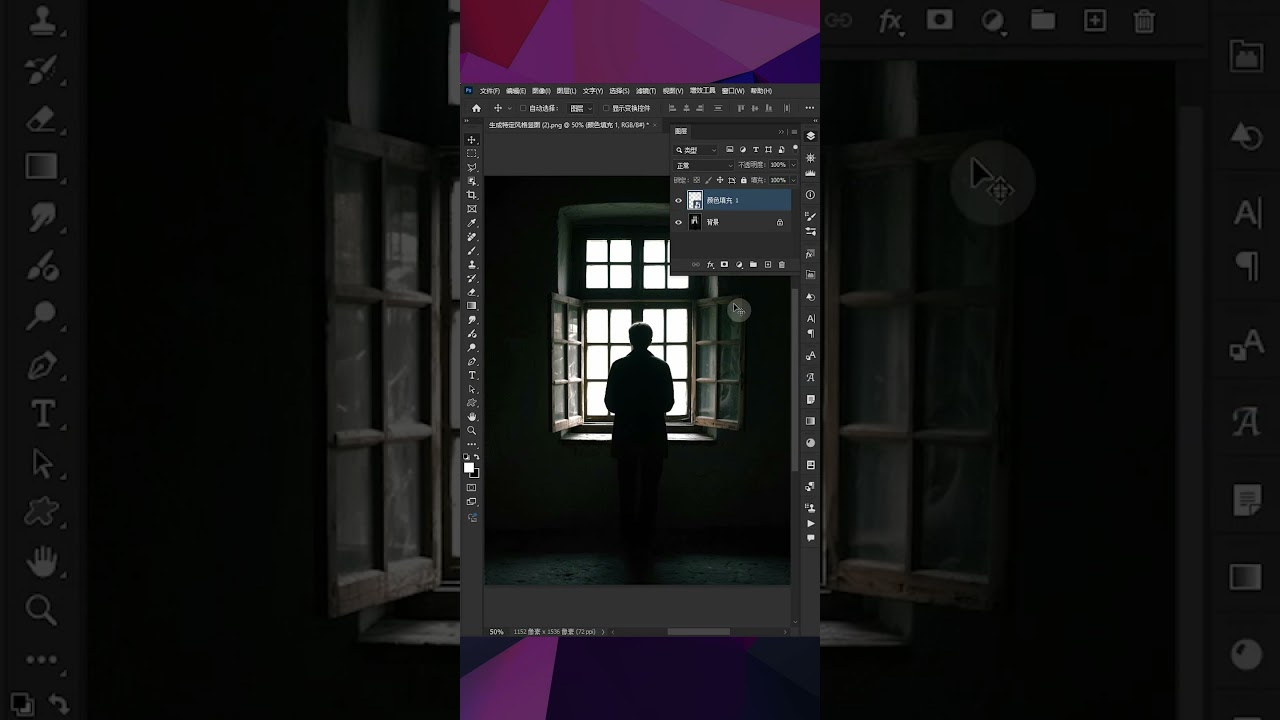
Task: Open the opacity value dropdown arrow
Action: tap(793, 165)
